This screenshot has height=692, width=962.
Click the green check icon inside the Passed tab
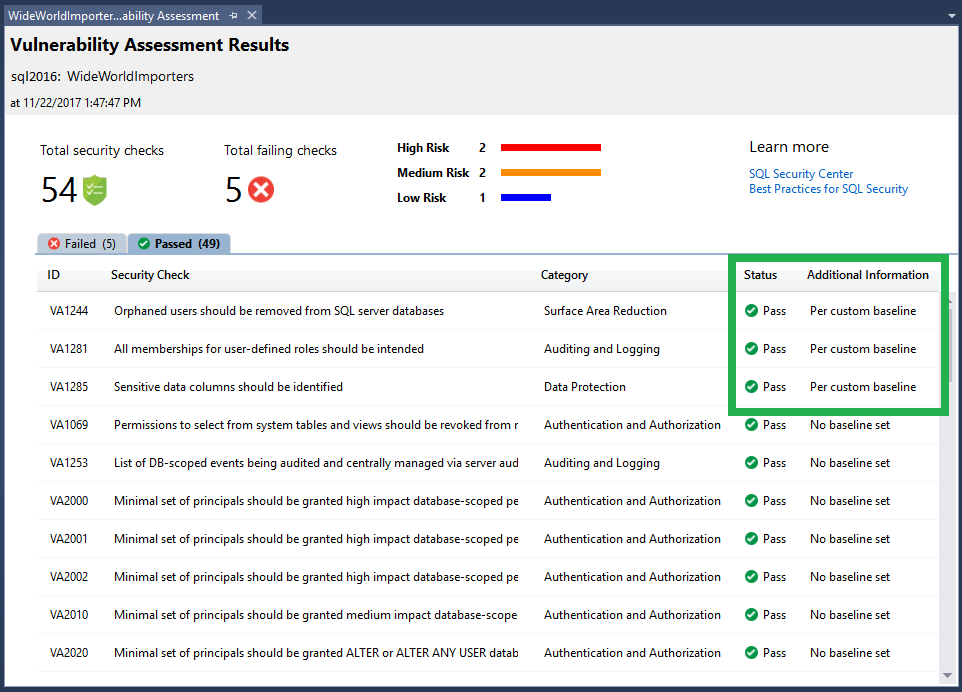pos(144,243)
